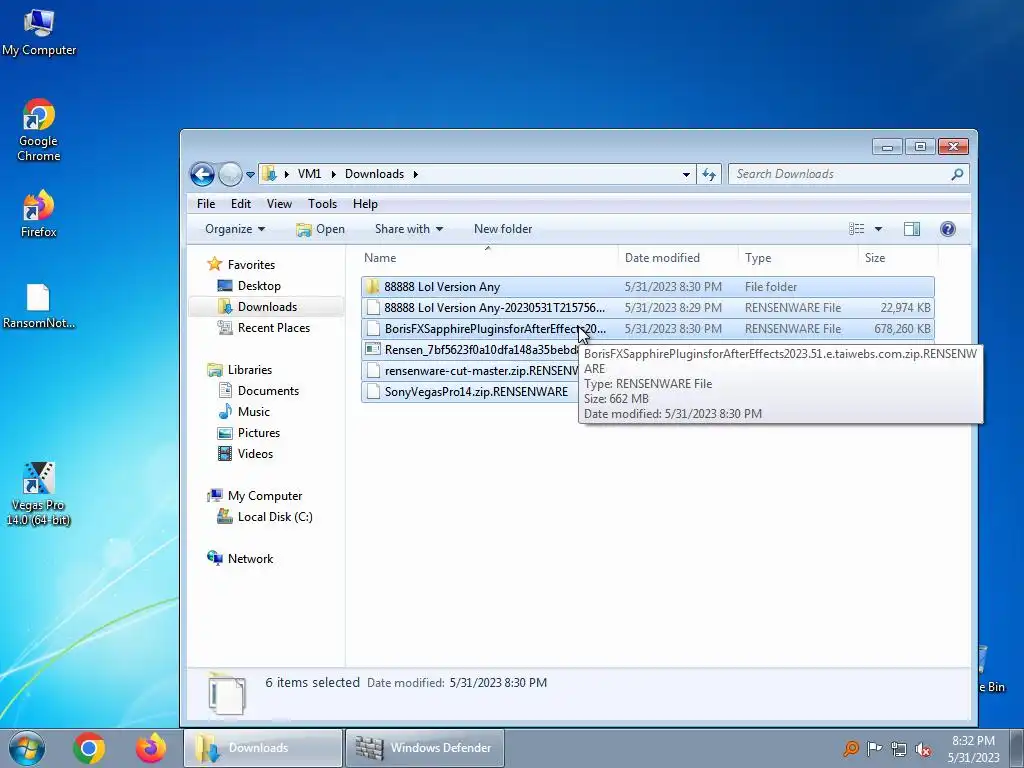Open Music library
The width and height of the screenshot is (1024, 768).
point(253,411)
